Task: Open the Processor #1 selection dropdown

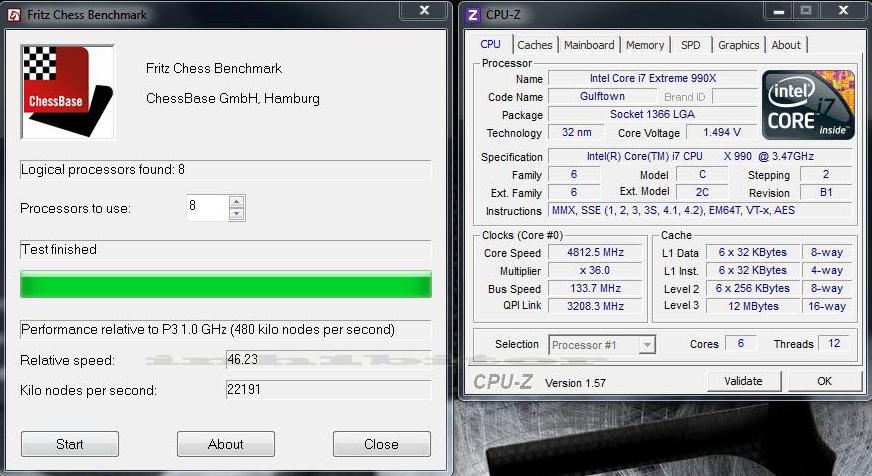Action: [603, 345]
